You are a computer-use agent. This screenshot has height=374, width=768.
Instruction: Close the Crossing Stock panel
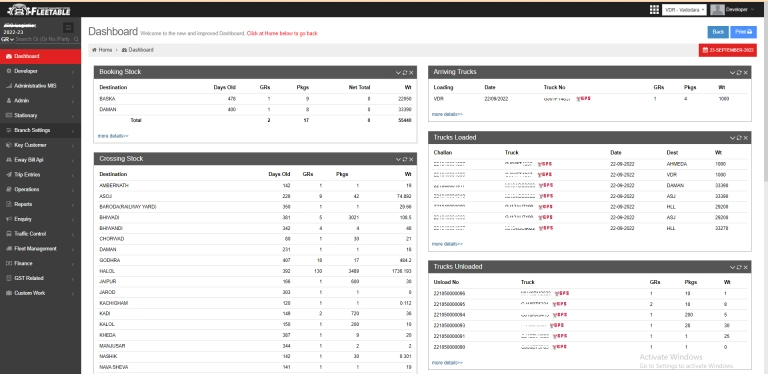[x=411, y=159]
